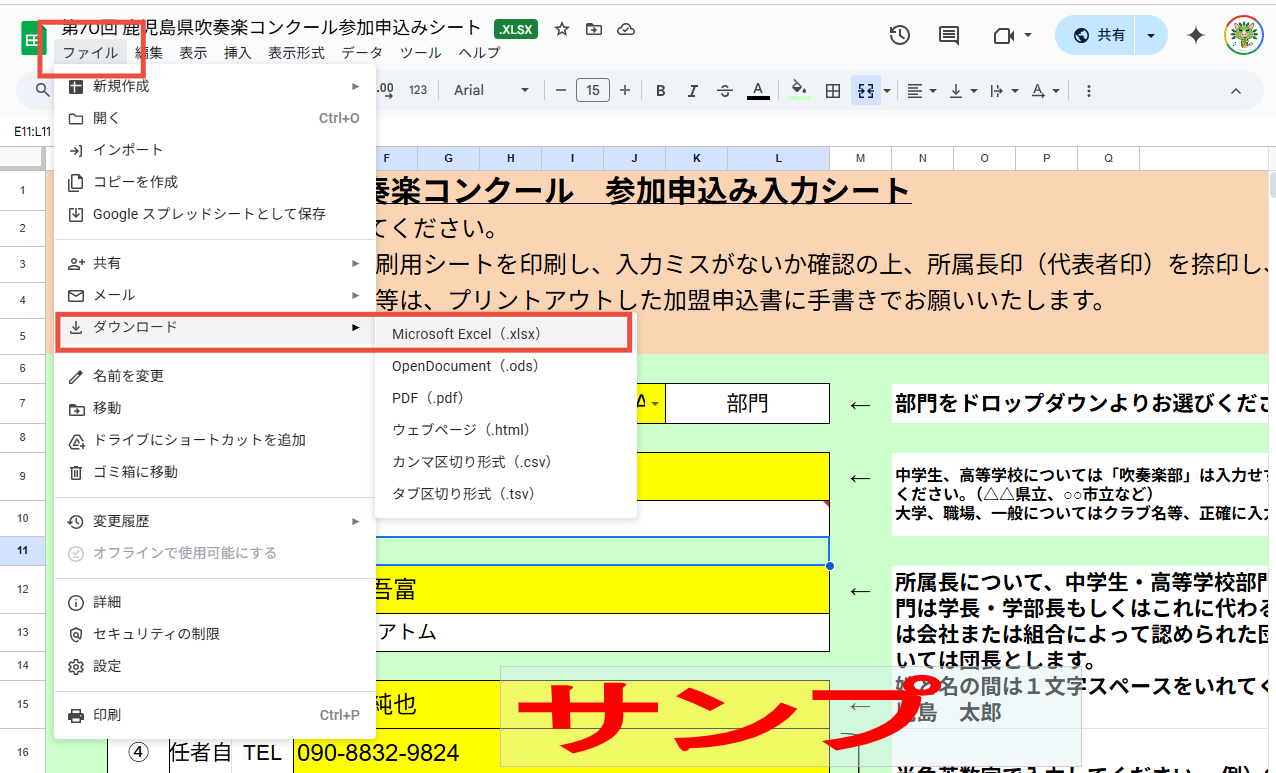Screen dimensions: 1276x773
Task: Expand the 新規作成 submenu
Action: pyautogui.click(x=214, y=87)
